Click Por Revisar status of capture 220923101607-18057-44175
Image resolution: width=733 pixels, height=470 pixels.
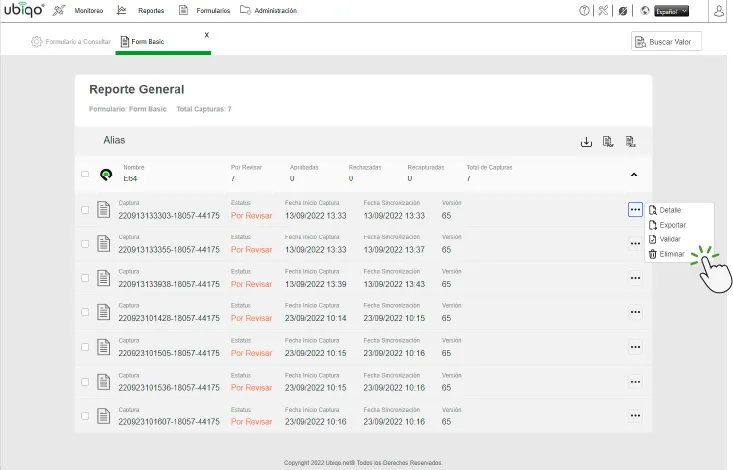(251, 422)
